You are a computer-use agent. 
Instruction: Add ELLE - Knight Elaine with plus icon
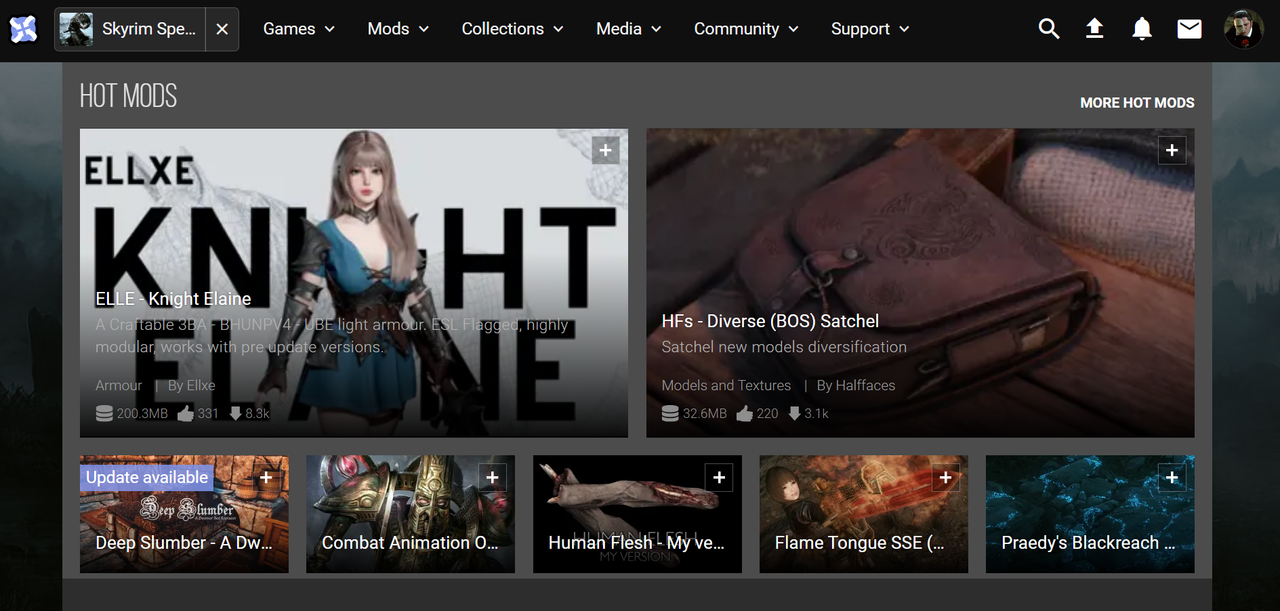coord(605,151)
